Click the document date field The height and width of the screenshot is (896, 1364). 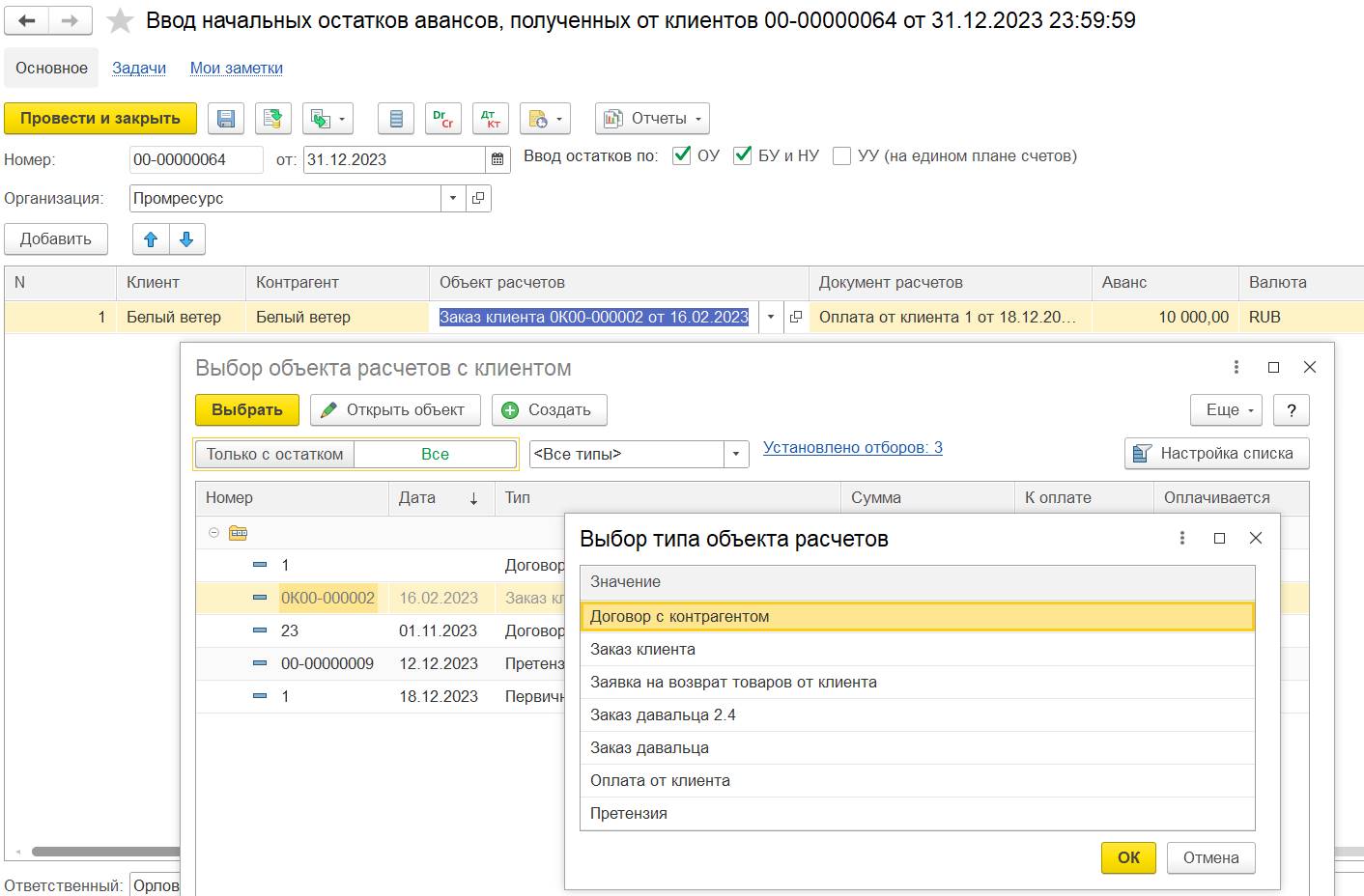[395, 160]
